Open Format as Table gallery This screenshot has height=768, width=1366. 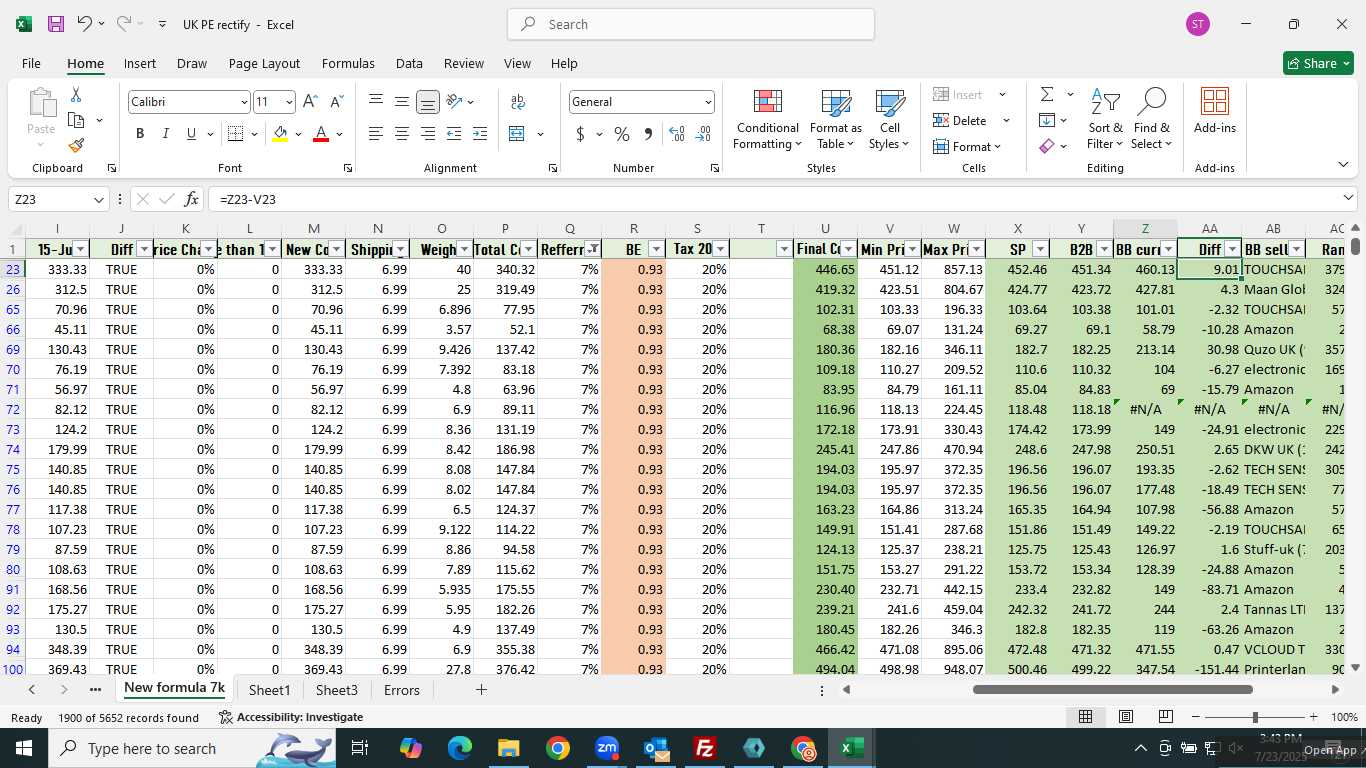[835, 120]
